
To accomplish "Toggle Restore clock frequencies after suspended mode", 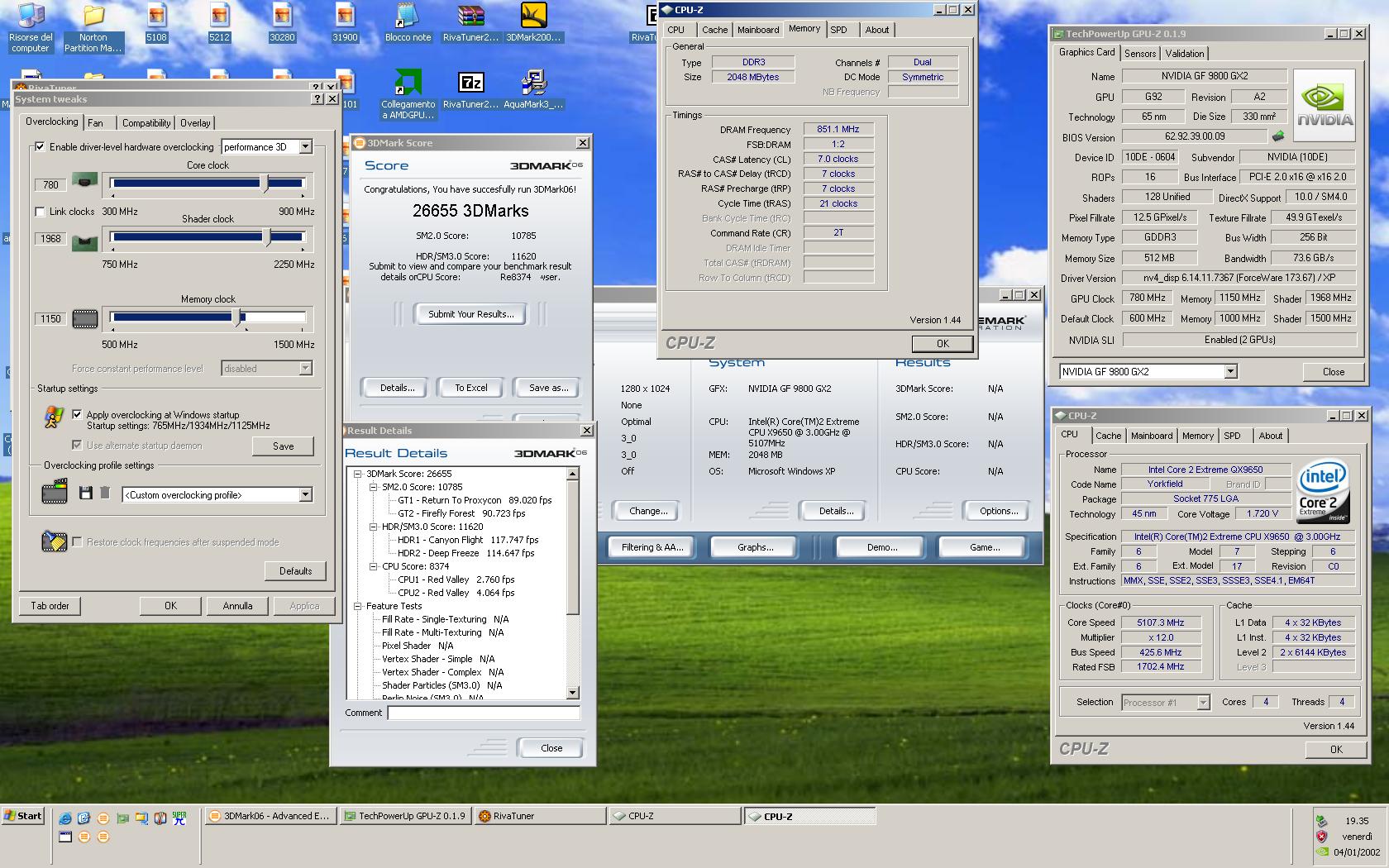I will 77,542.
